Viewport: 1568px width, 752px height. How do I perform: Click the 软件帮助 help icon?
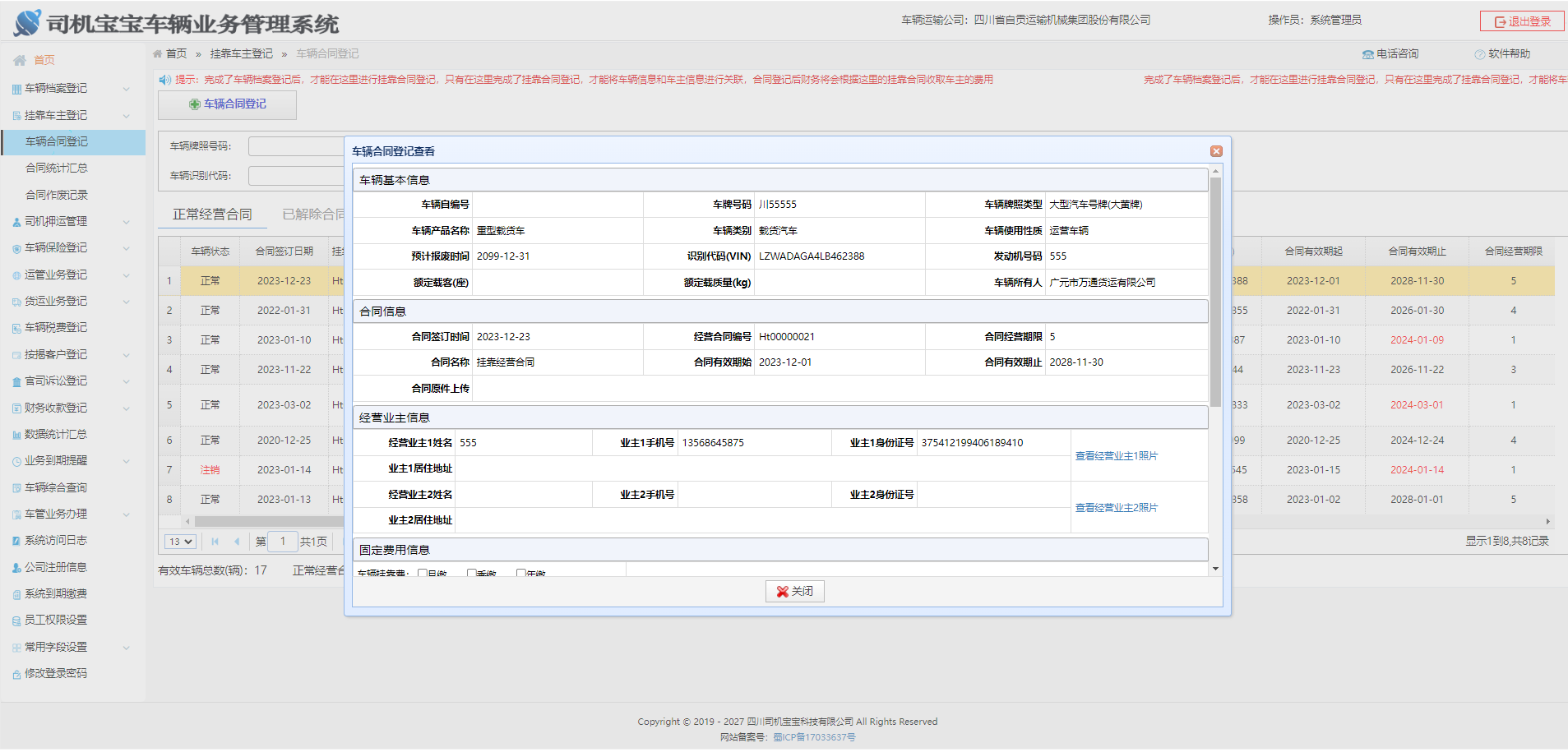pos(1480,54)
